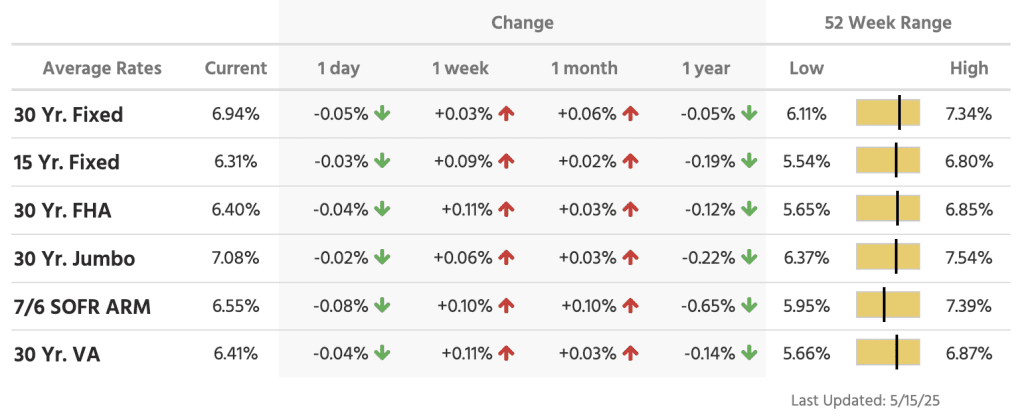
Task: Click the red up arrow for 30 Yr. Fixed 1 month
Action: click(x=630, y=114)
